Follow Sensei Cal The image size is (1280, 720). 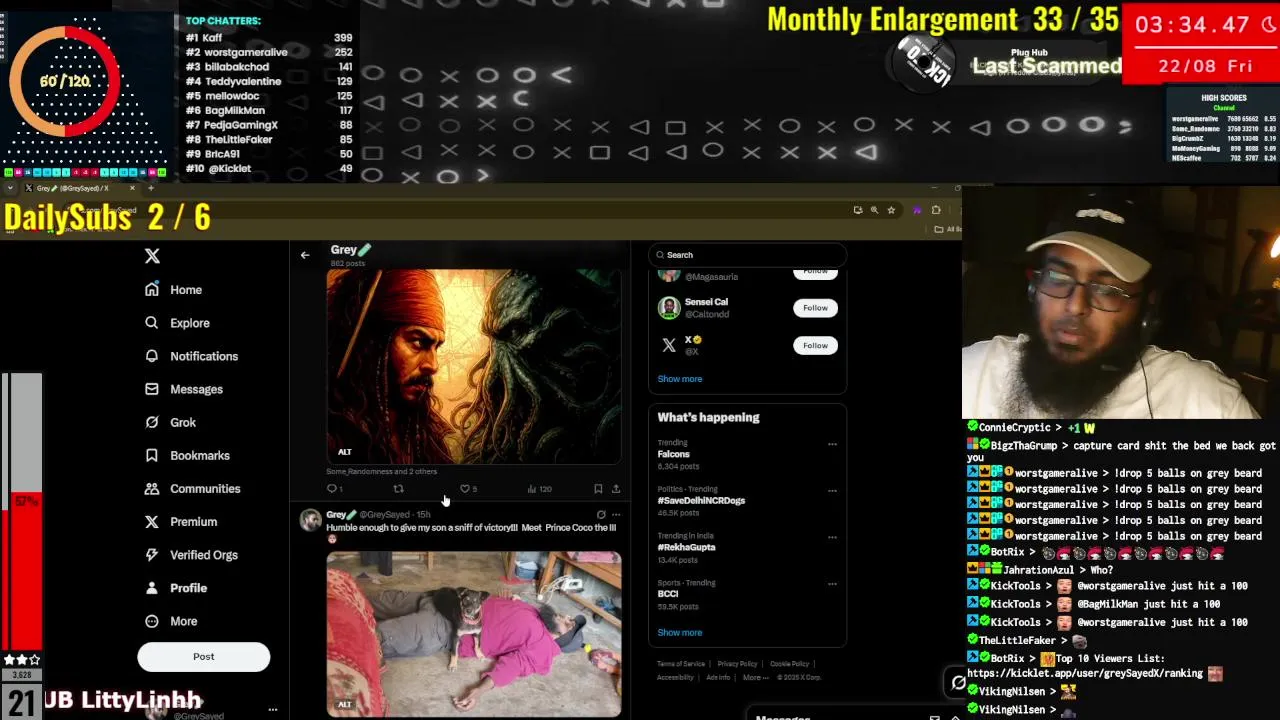(815, 308)
